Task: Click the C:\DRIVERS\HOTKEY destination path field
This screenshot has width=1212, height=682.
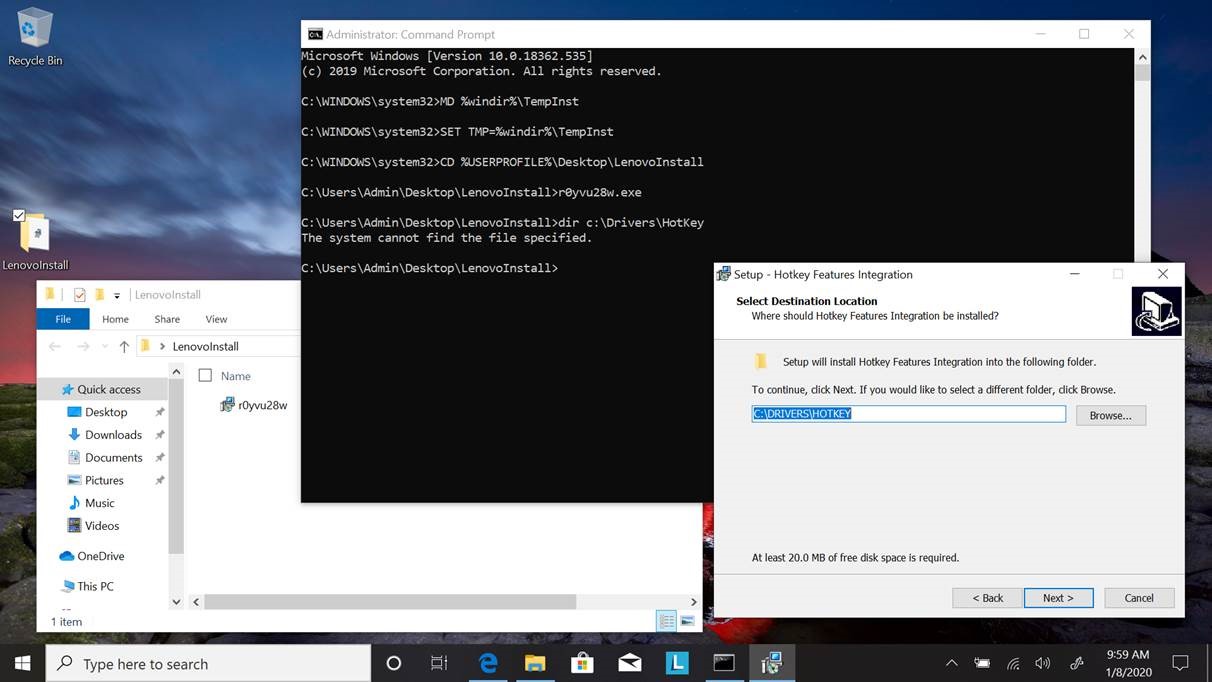Action: click(908, 414)
